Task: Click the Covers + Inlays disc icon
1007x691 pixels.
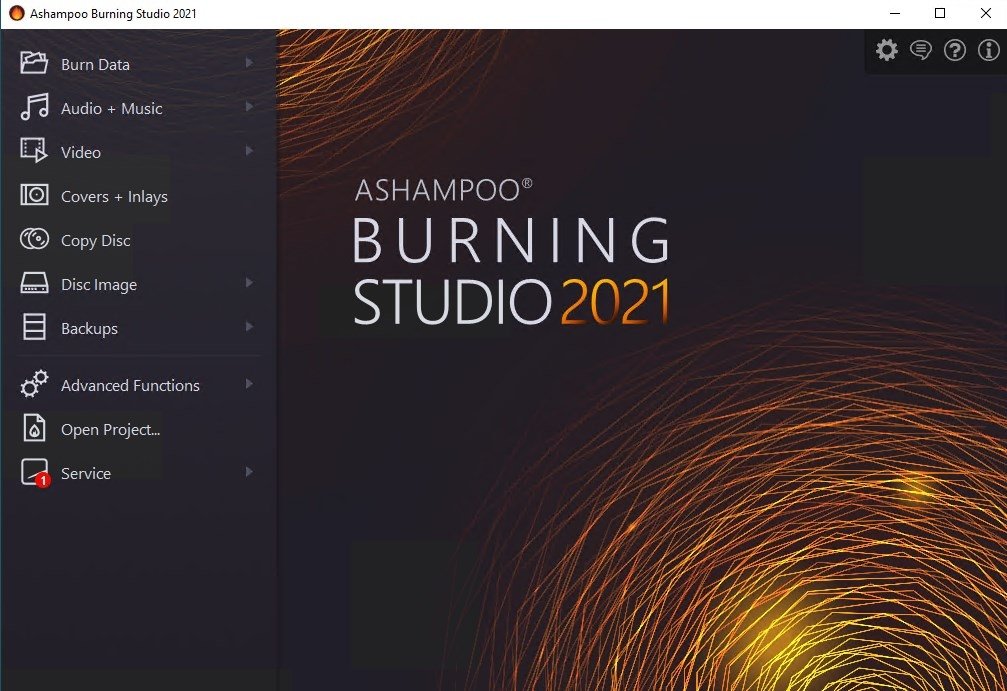Action: click(34, 195)
